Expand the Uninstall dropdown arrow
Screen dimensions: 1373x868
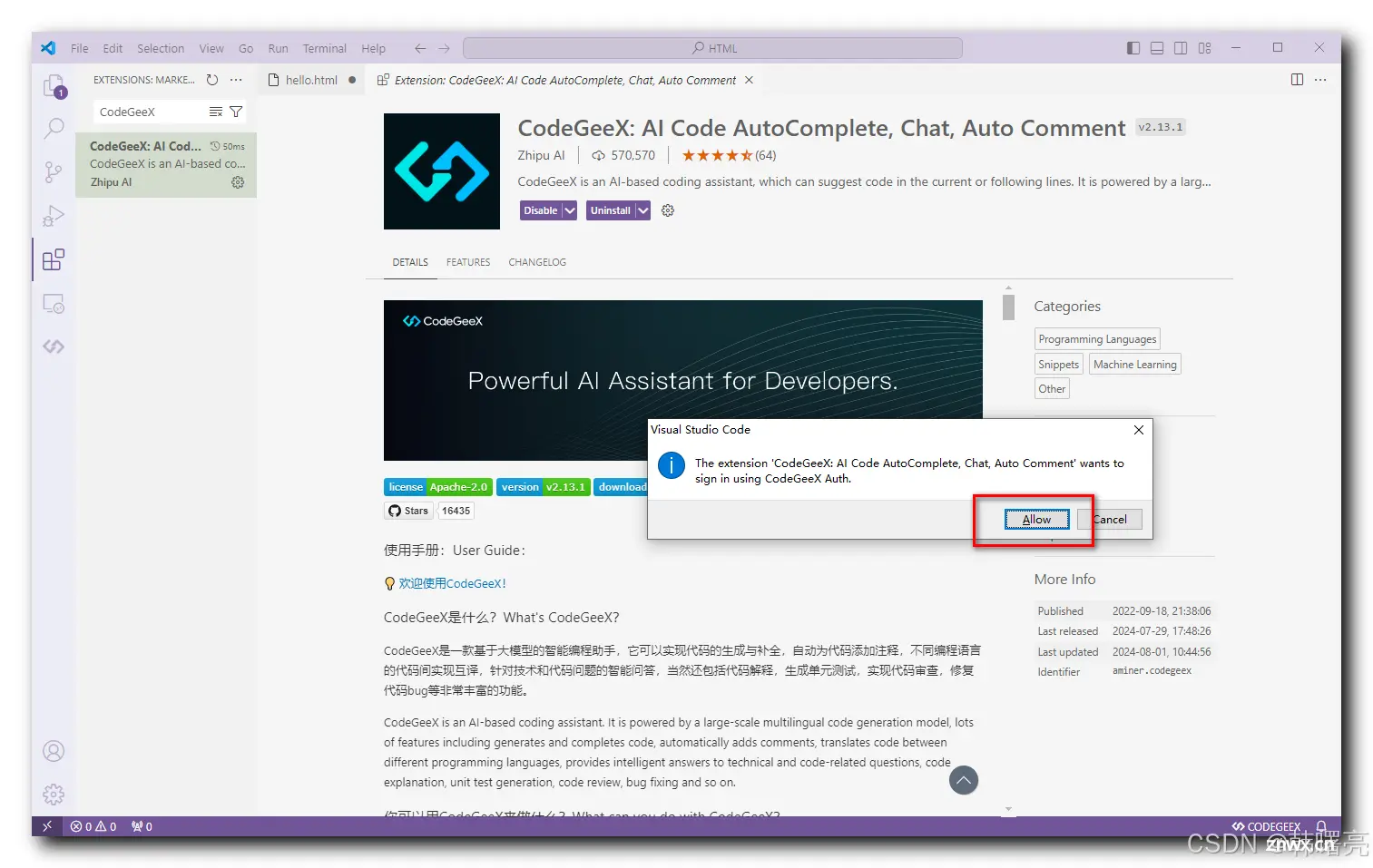pyautogui.click(x=642, y=210)
